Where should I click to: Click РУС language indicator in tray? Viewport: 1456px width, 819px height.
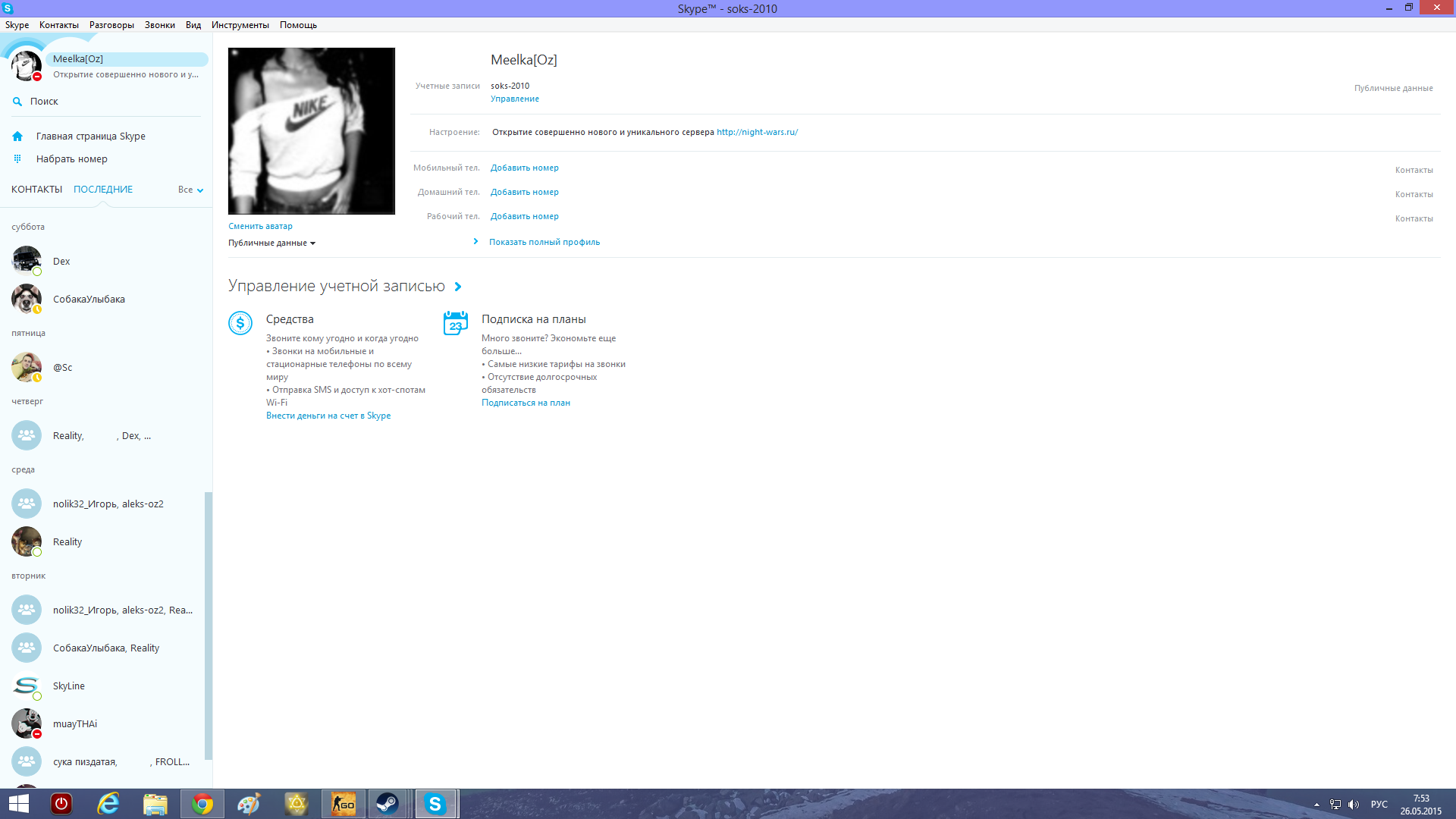pyautogui.click(x=1379, y=805)
